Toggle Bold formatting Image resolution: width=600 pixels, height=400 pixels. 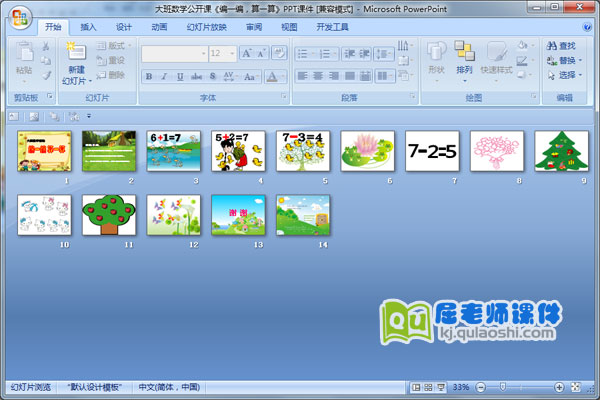pyautogui.click(x=149, y=76)
